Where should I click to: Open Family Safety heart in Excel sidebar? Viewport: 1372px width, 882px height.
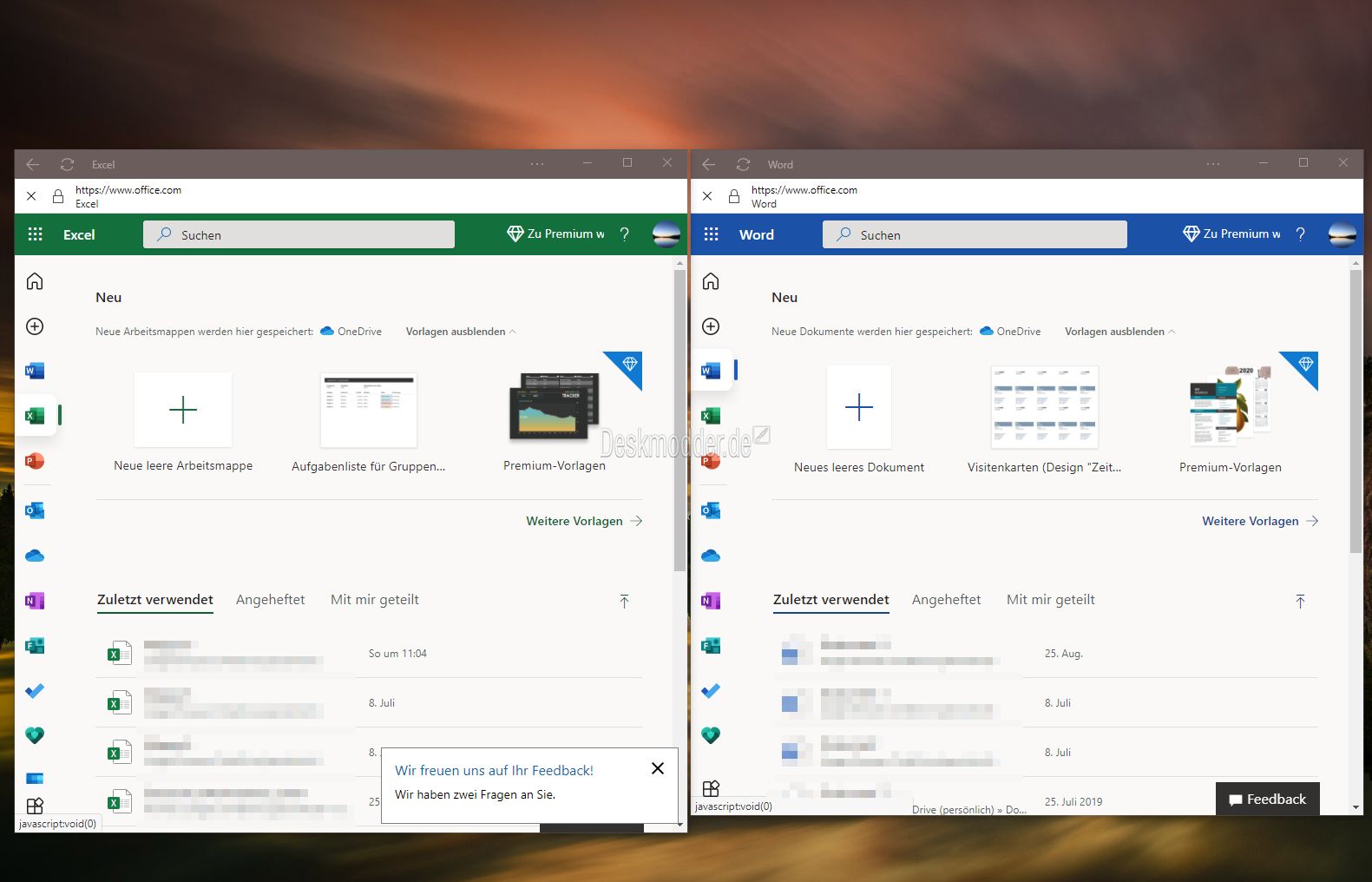[35, 736]
